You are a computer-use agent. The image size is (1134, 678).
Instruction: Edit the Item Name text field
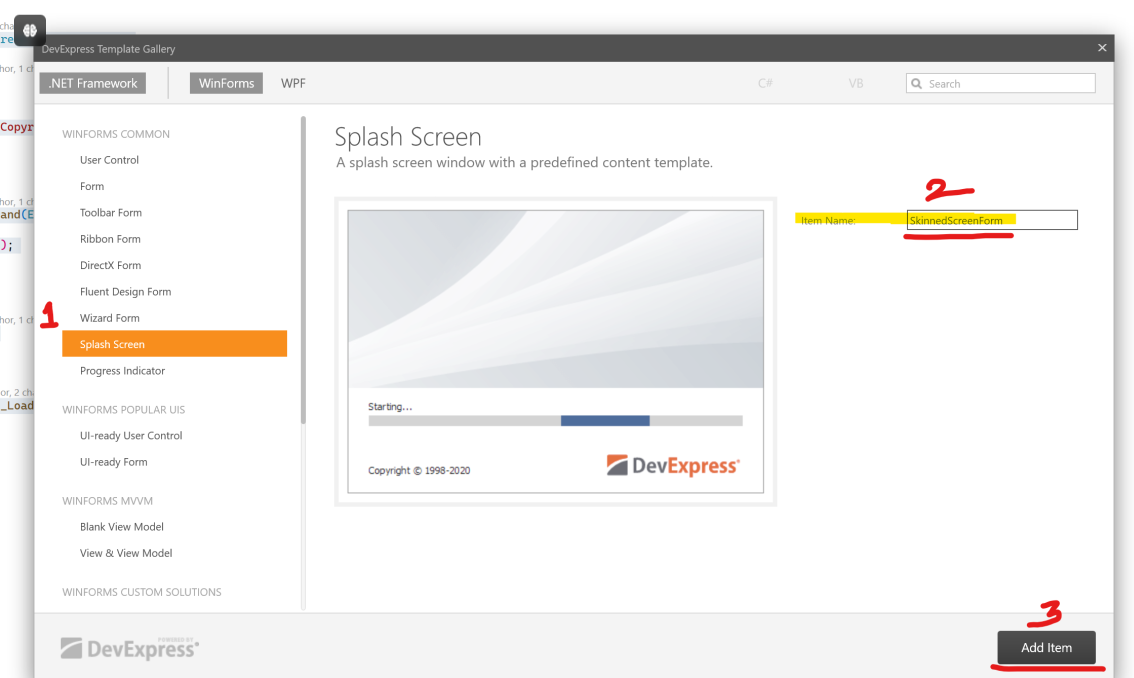(x=992, y=220)
